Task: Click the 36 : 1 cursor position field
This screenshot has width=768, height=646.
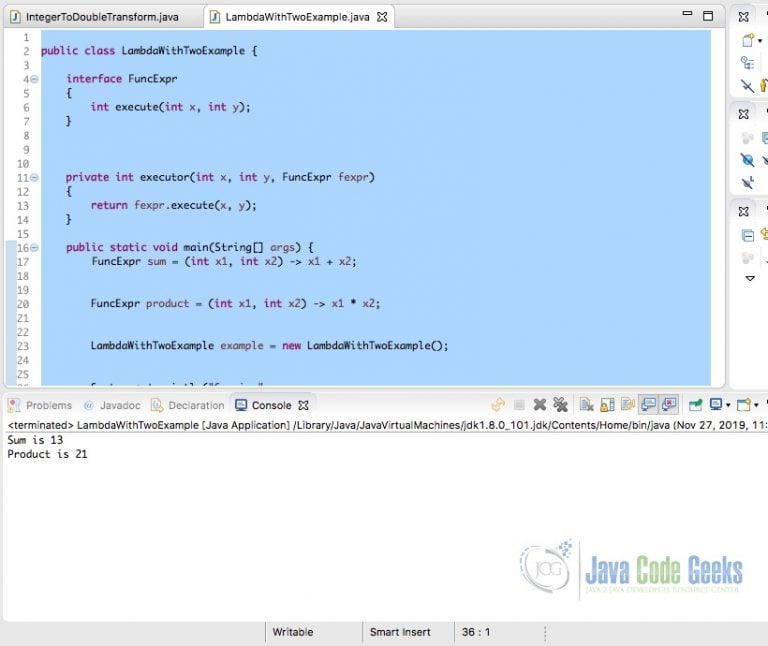Action: [476, 632]
